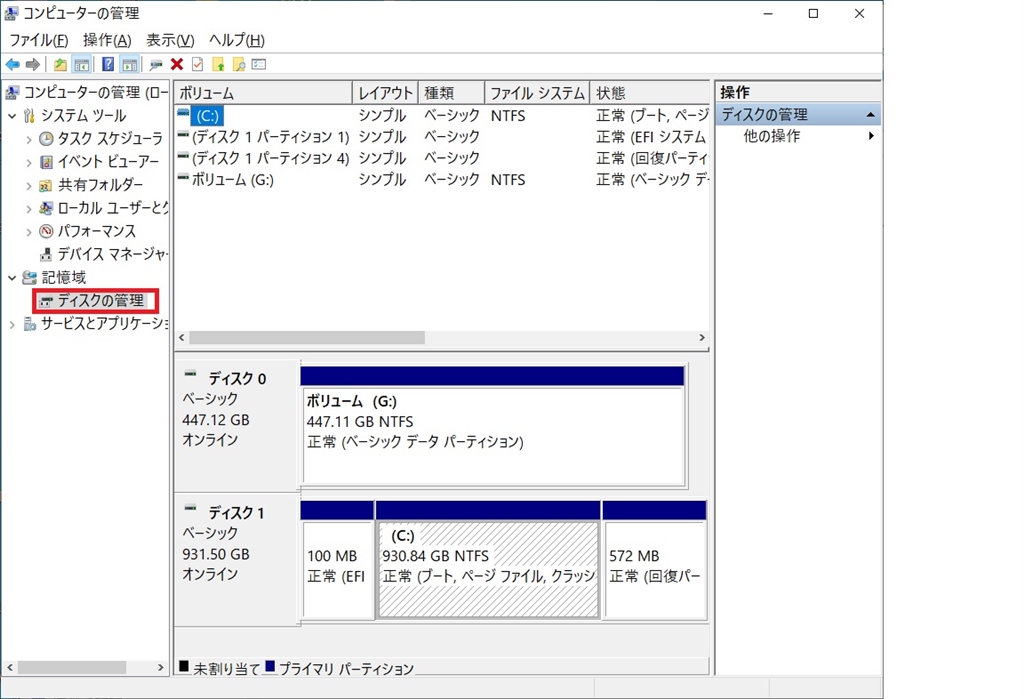
Task: Select the コンピューターの管理 root node
Action: tap(95, 92)
